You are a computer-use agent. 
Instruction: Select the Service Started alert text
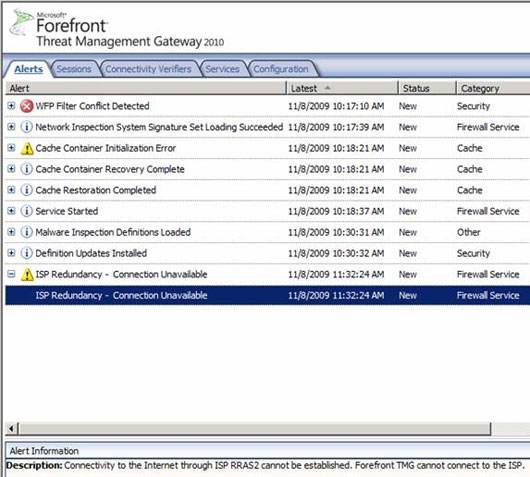pos(67,211)
